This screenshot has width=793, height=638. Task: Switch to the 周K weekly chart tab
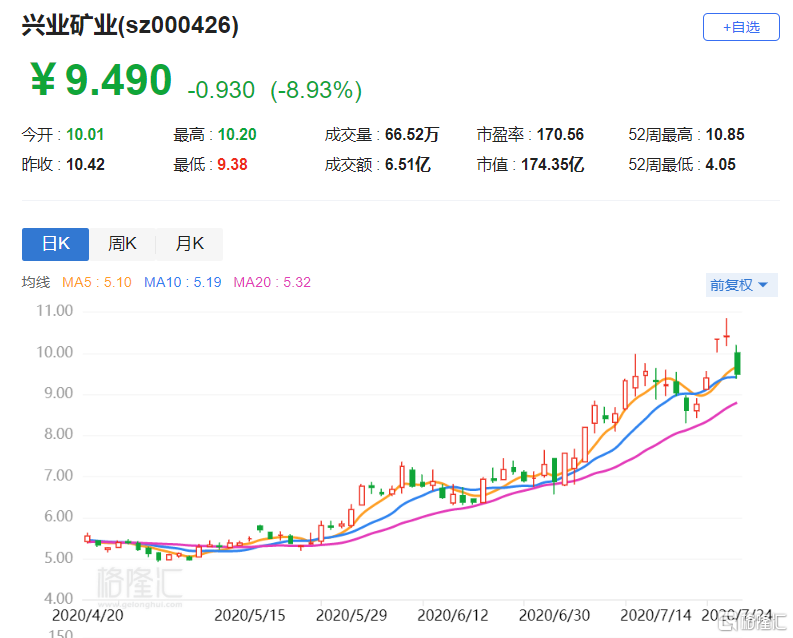(122, 244)
